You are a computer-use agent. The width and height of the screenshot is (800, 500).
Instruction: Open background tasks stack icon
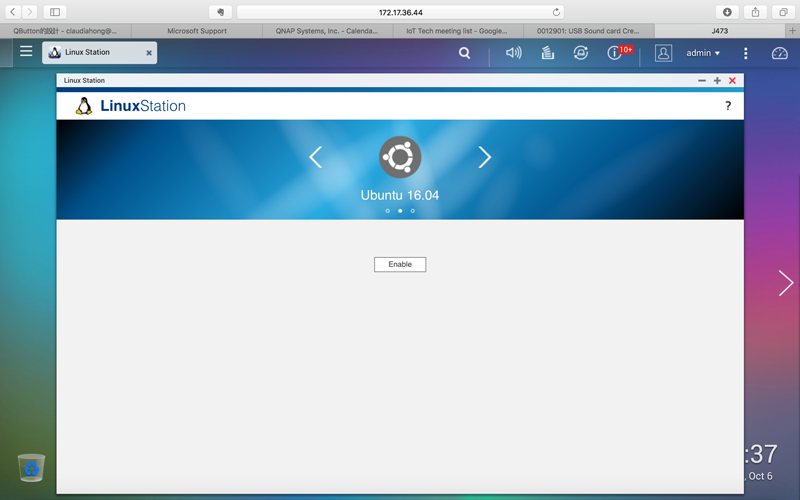[x=547, y=53]
